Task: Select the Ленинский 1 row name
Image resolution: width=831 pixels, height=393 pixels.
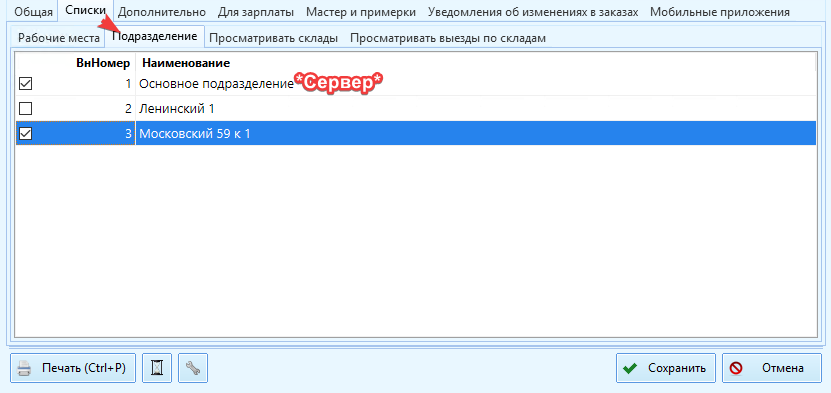Action: (176, 109)
